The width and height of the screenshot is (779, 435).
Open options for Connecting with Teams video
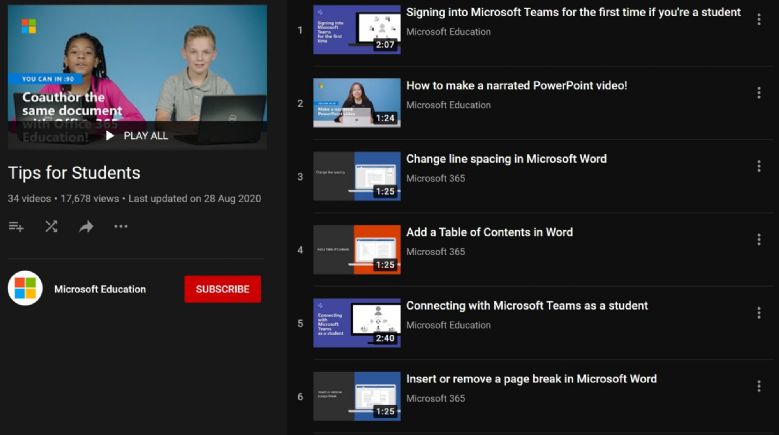coord(759,313)
